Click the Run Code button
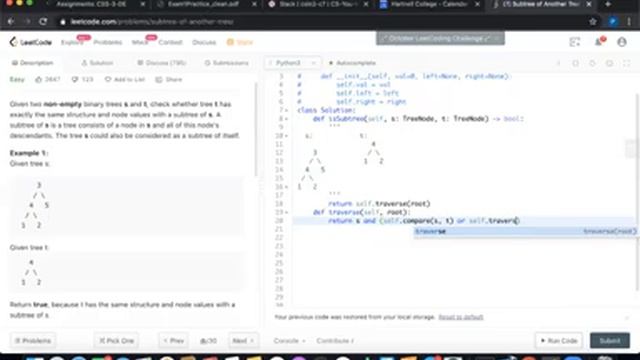 (559, 340)
